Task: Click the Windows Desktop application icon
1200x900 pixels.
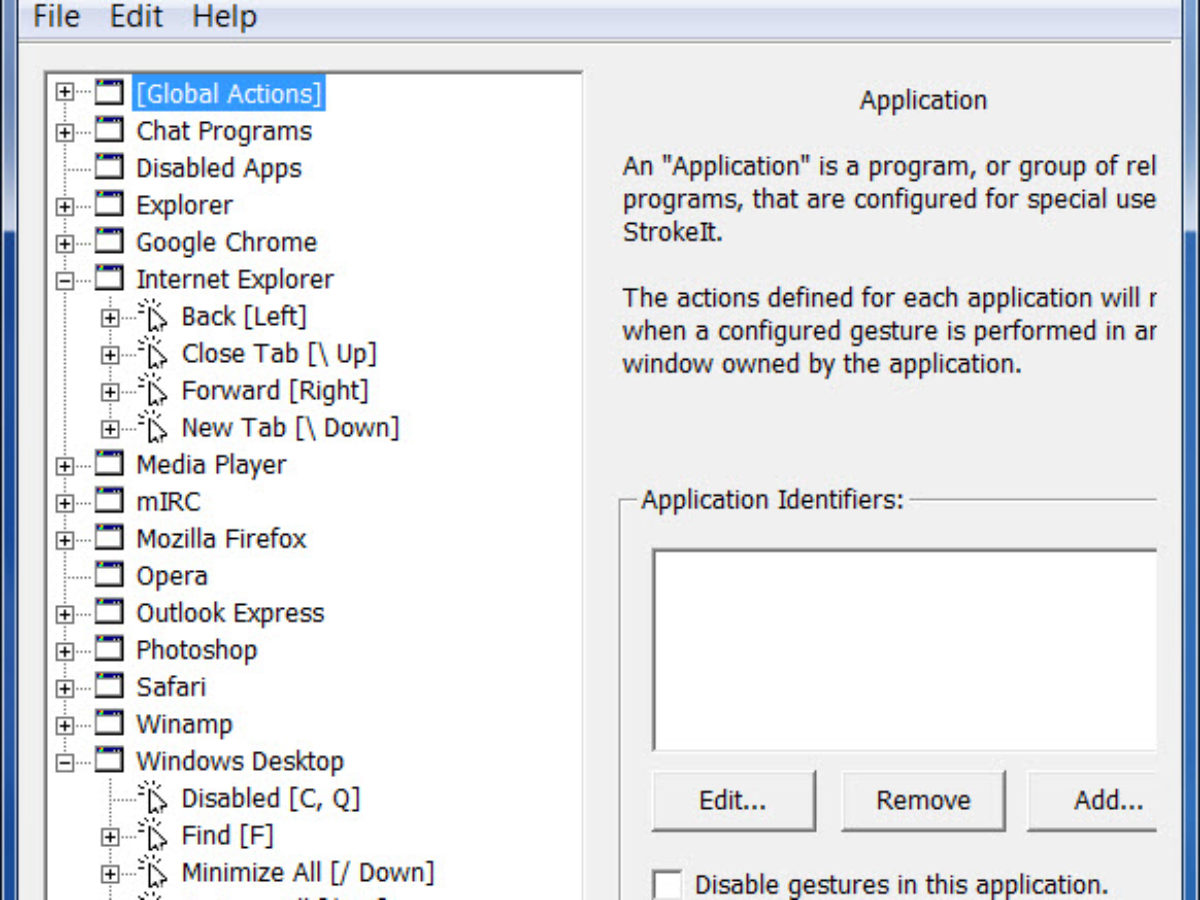Action: (109, 760)
